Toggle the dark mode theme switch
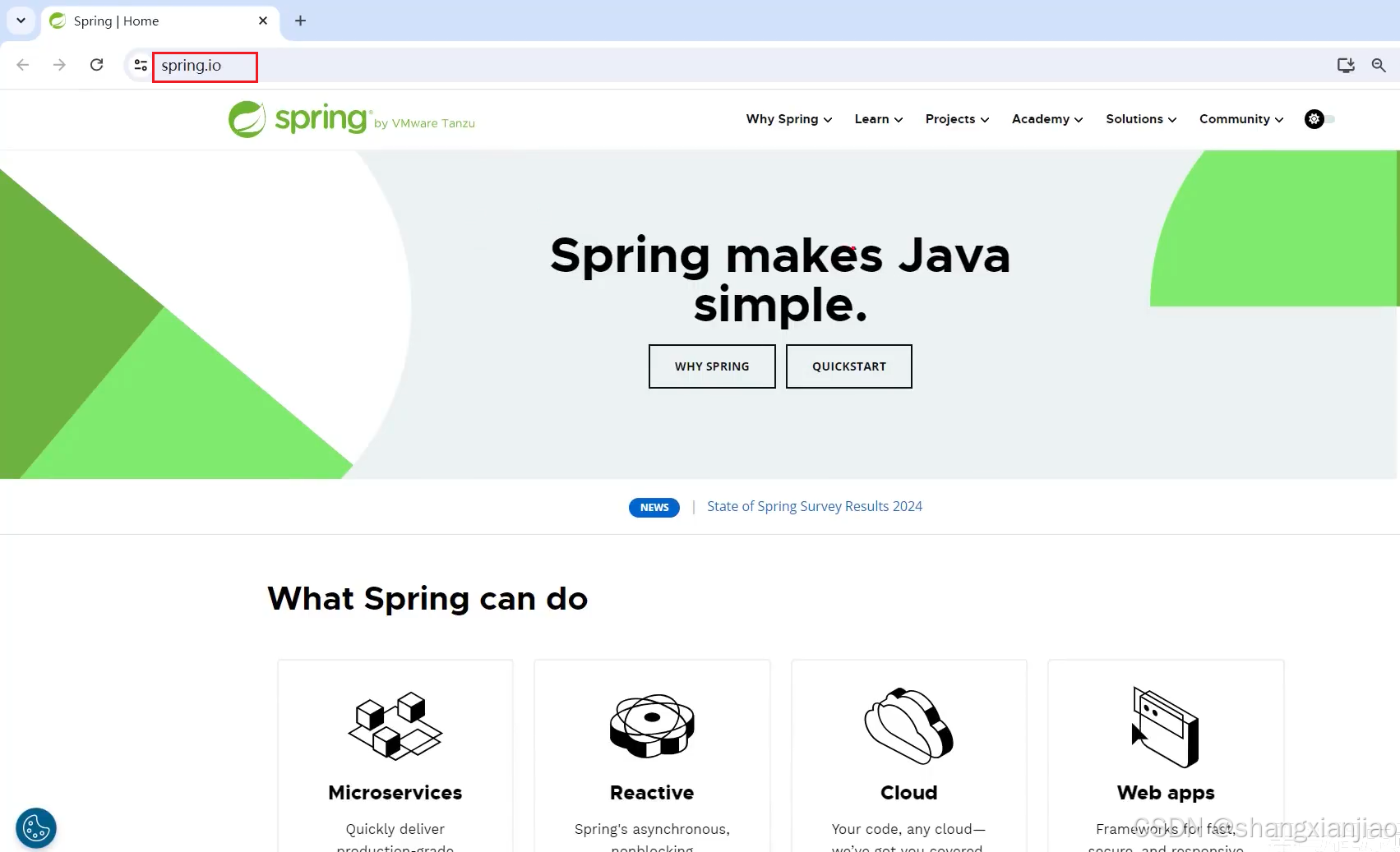 (1319, 119)
